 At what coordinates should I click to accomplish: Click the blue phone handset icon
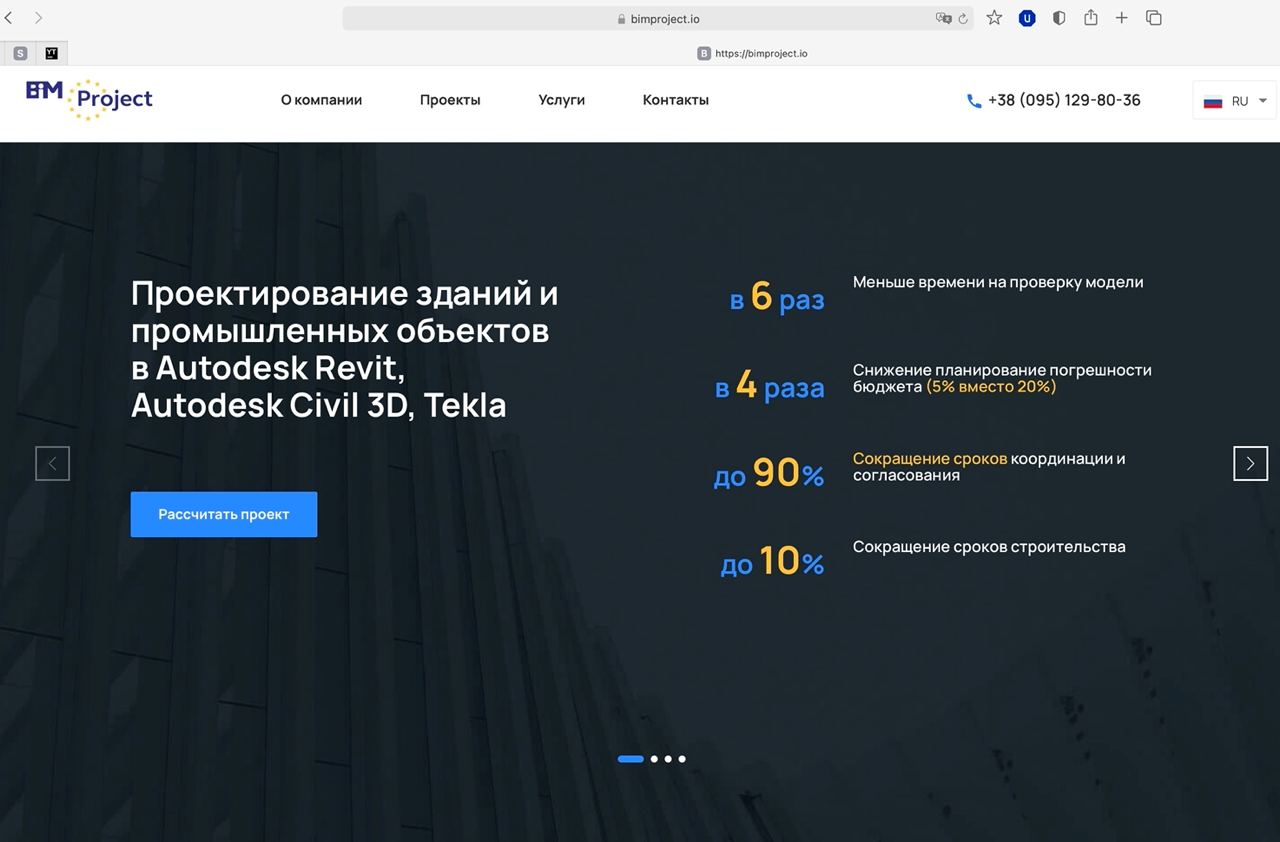click(974, 100)
